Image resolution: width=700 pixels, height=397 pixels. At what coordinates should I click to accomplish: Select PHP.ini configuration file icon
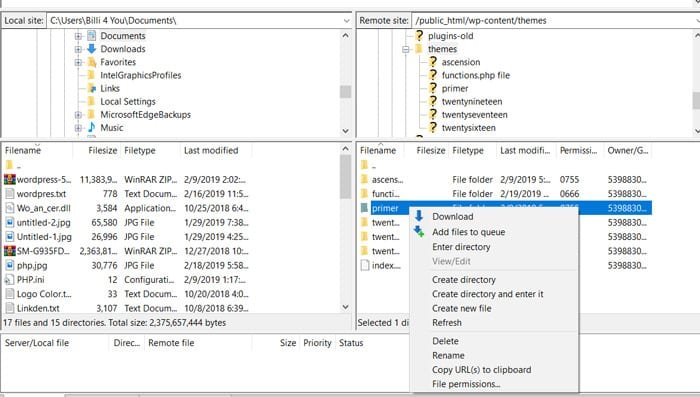(x=9, y=280)
